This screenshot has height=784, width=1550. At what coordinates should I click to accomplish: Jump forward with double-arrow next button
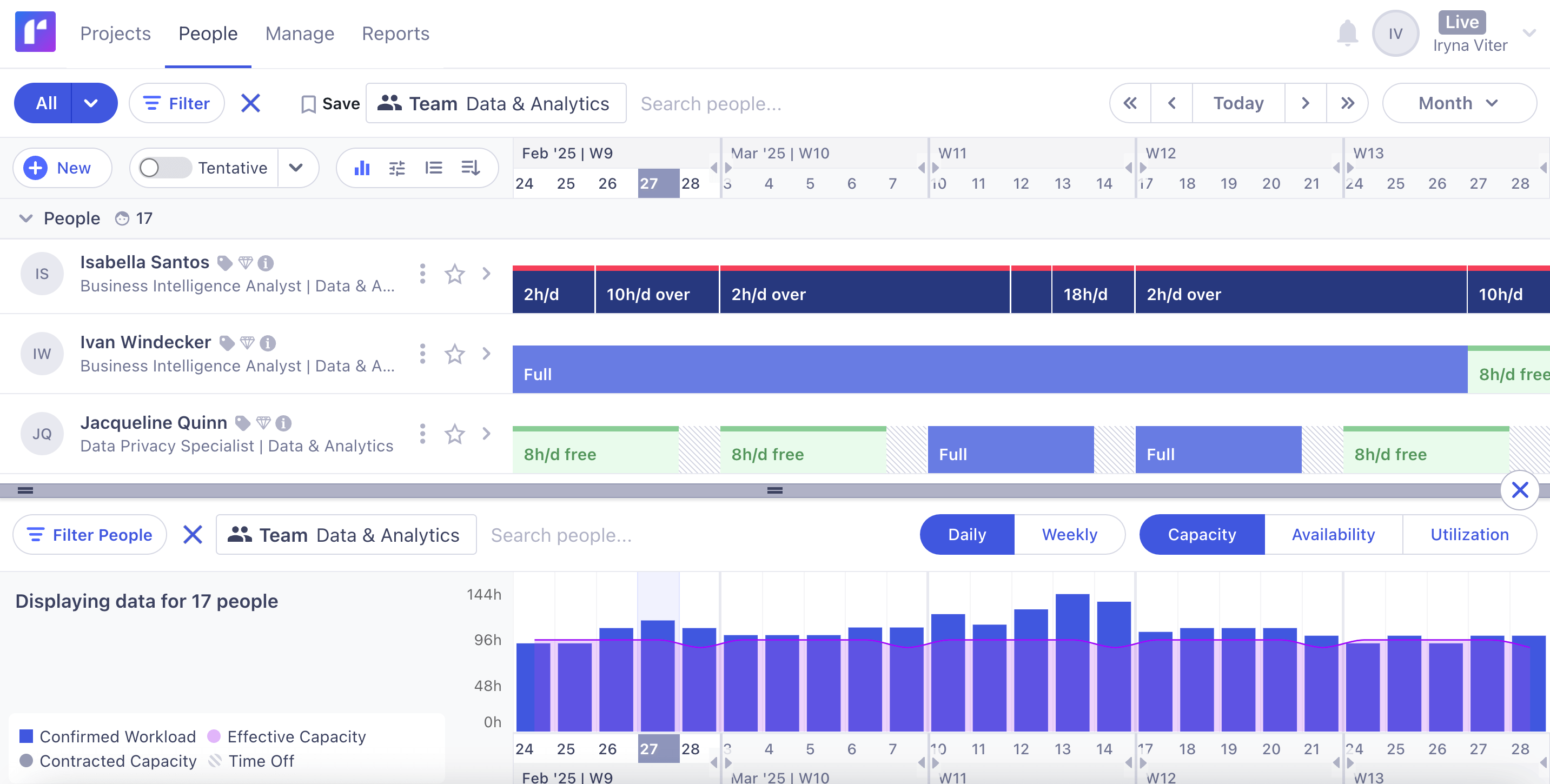(1347, 103)
